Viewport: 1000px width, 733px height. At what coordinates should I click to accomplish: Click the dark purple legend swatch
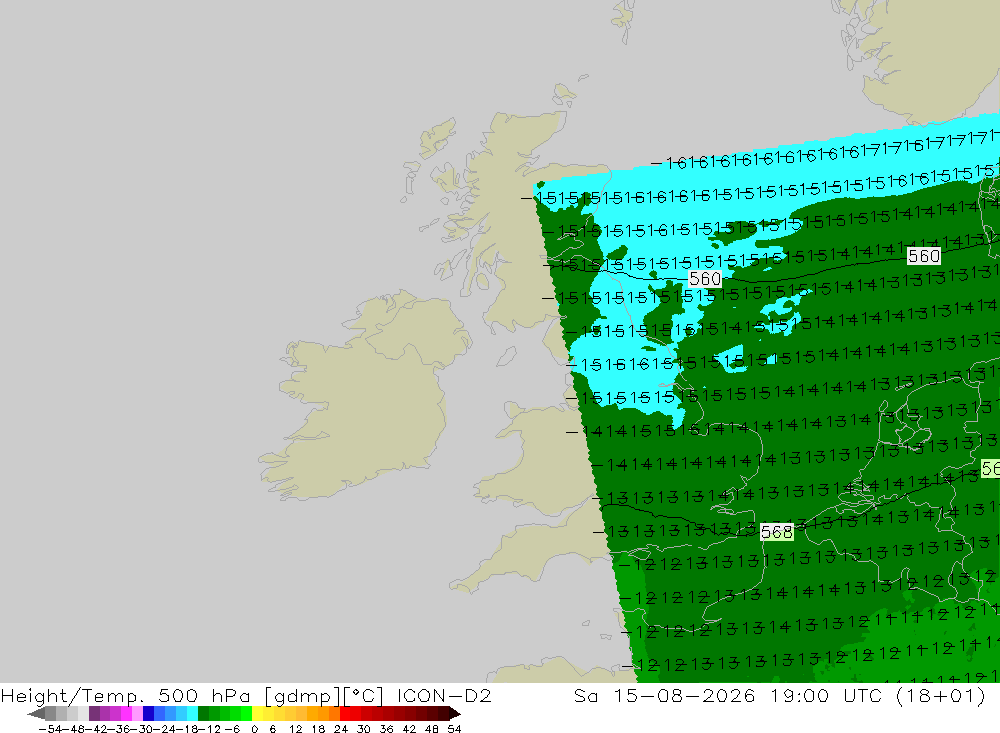coord(94,714)
